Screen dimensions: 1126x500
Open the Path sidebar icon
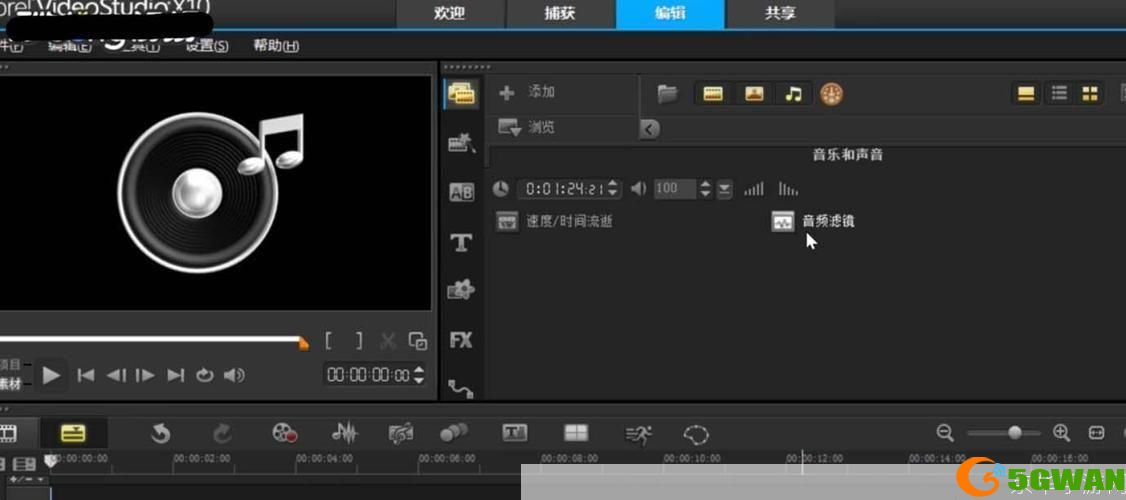pos(461,388)
